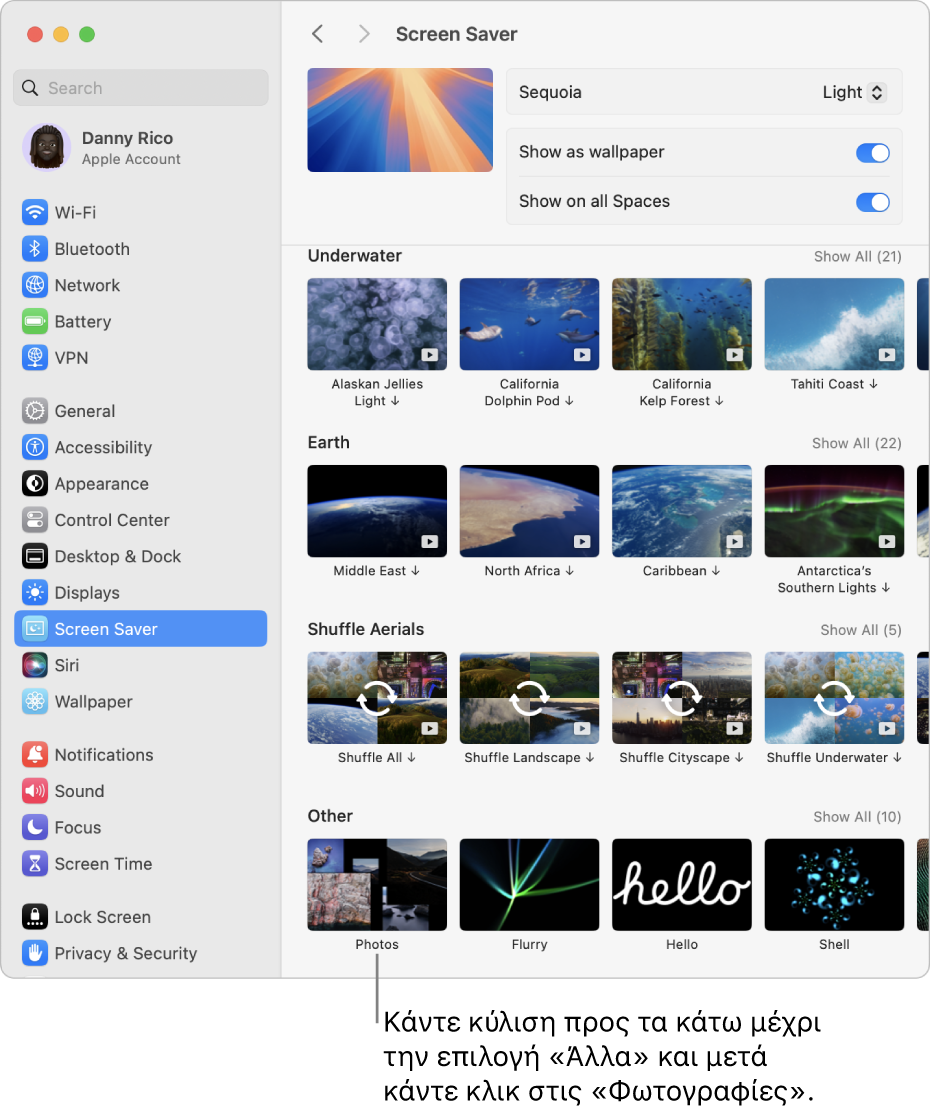The height and width of the screenshot is (1115, 931).
Task: Click the Bluetooth sidebar icon
Action: tap(35, 248)
